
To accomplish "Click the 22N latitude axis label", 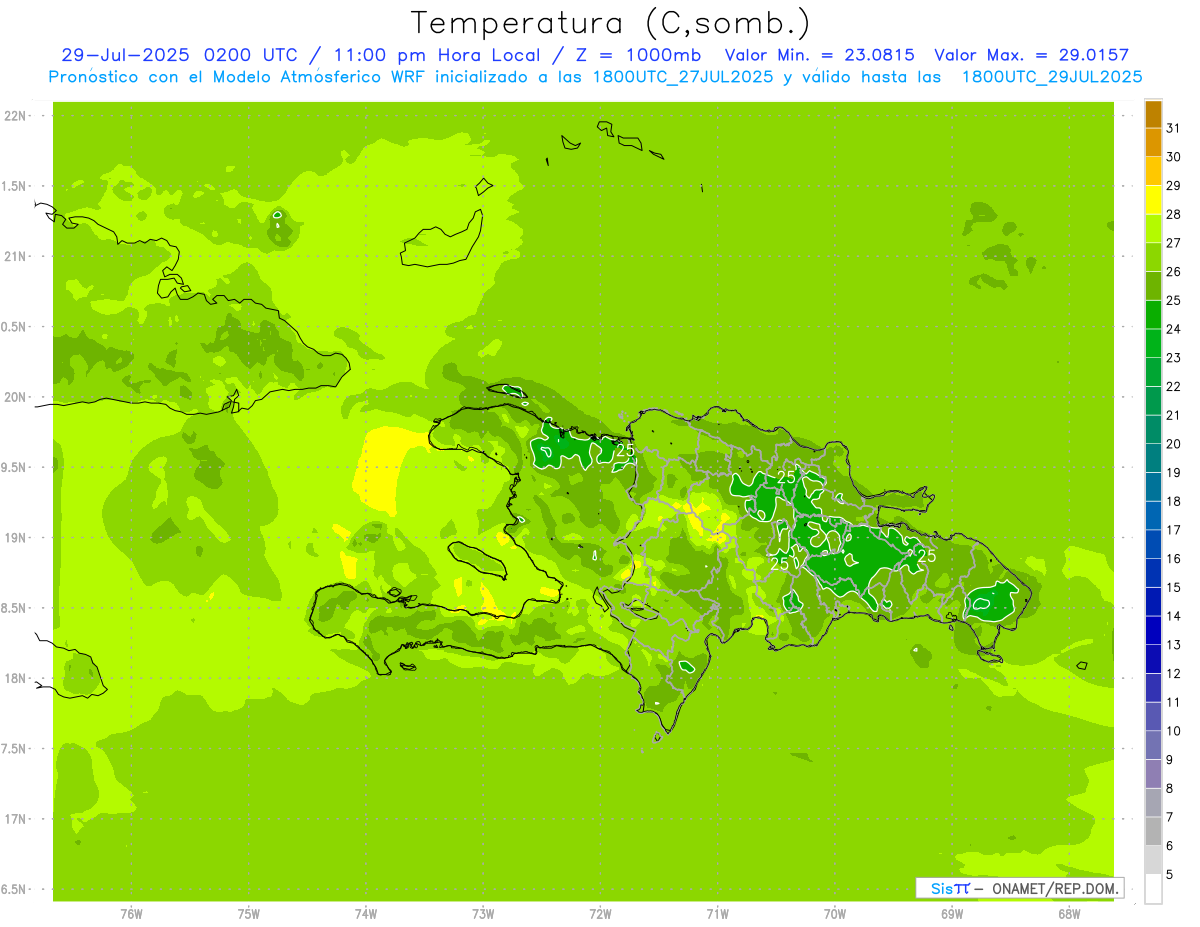I will (x=15, y=116).
